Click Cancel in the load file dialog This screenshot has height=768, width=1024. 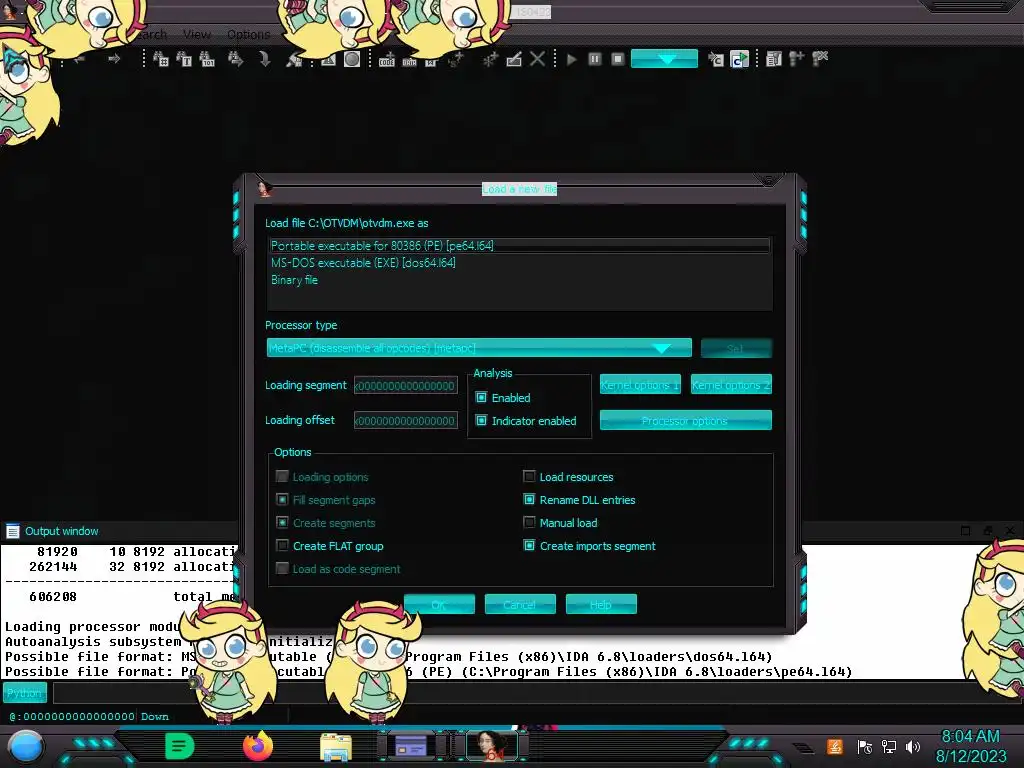click(520, 604)
